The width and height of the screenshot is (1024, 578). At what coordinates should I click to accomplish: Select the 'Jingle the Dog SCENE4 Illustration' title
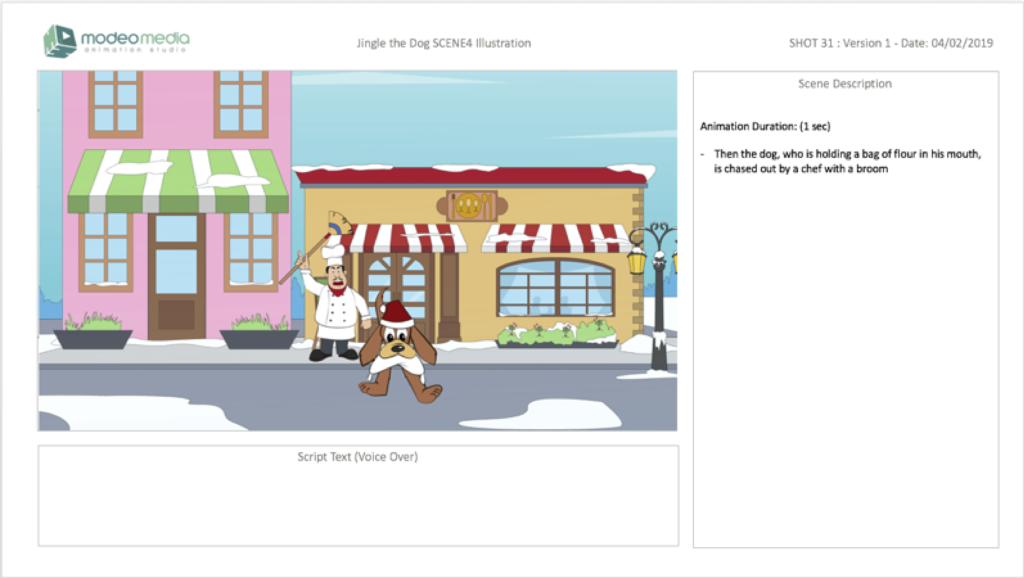443,43
